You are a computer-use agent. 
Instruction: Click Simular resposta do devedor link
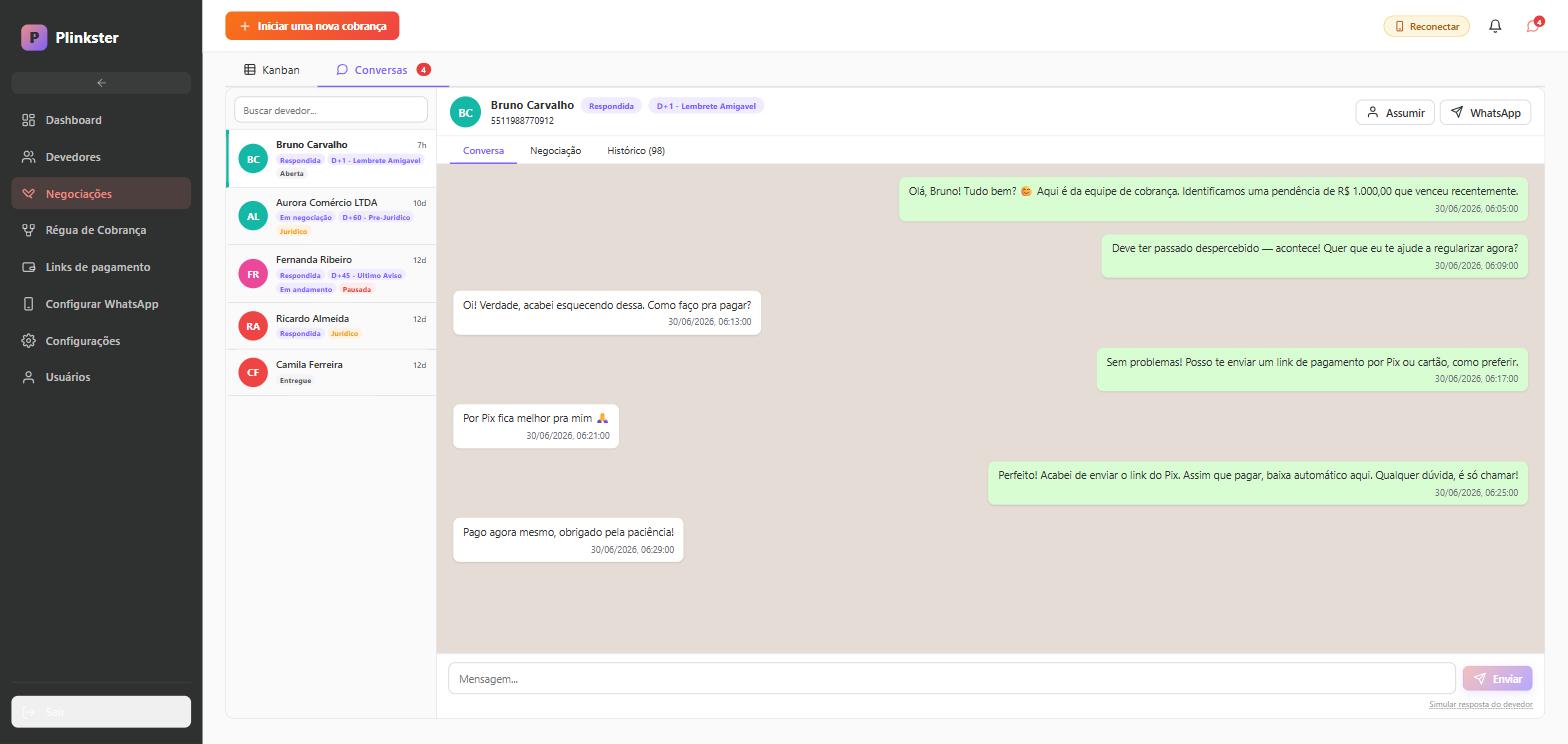[1480, 704]
